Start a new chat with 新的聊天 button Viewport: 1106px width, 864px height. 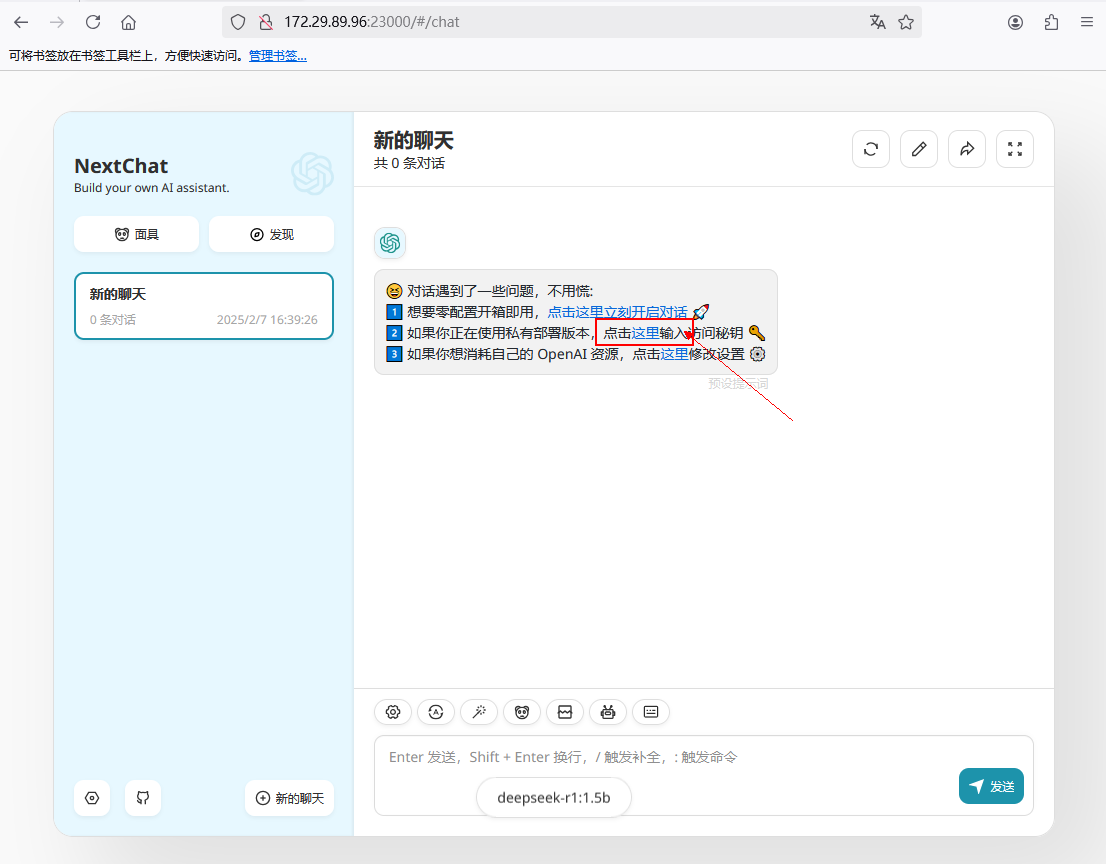290,798
